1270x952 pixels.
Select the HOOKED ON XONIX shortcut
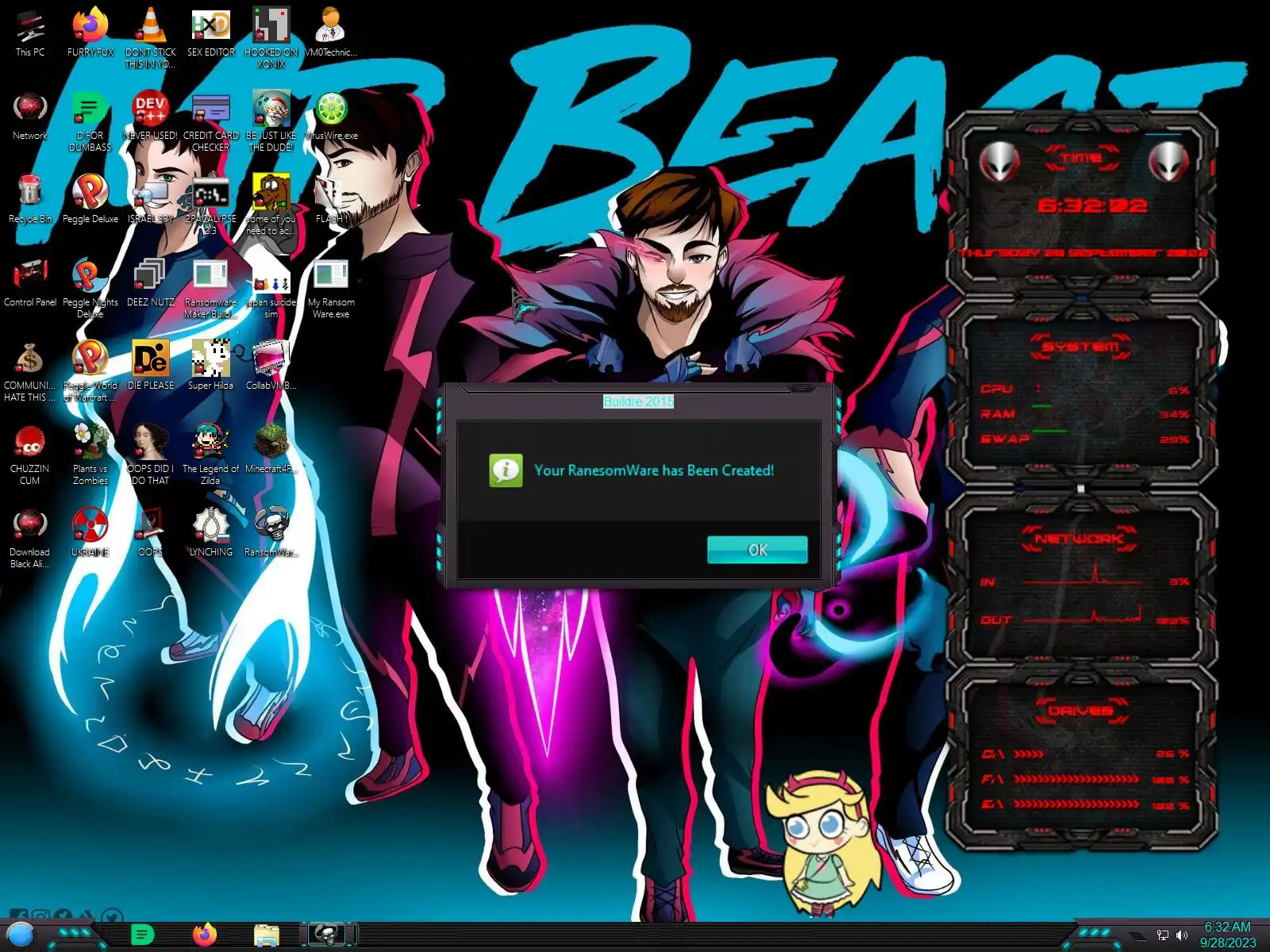tap(271, 38)
